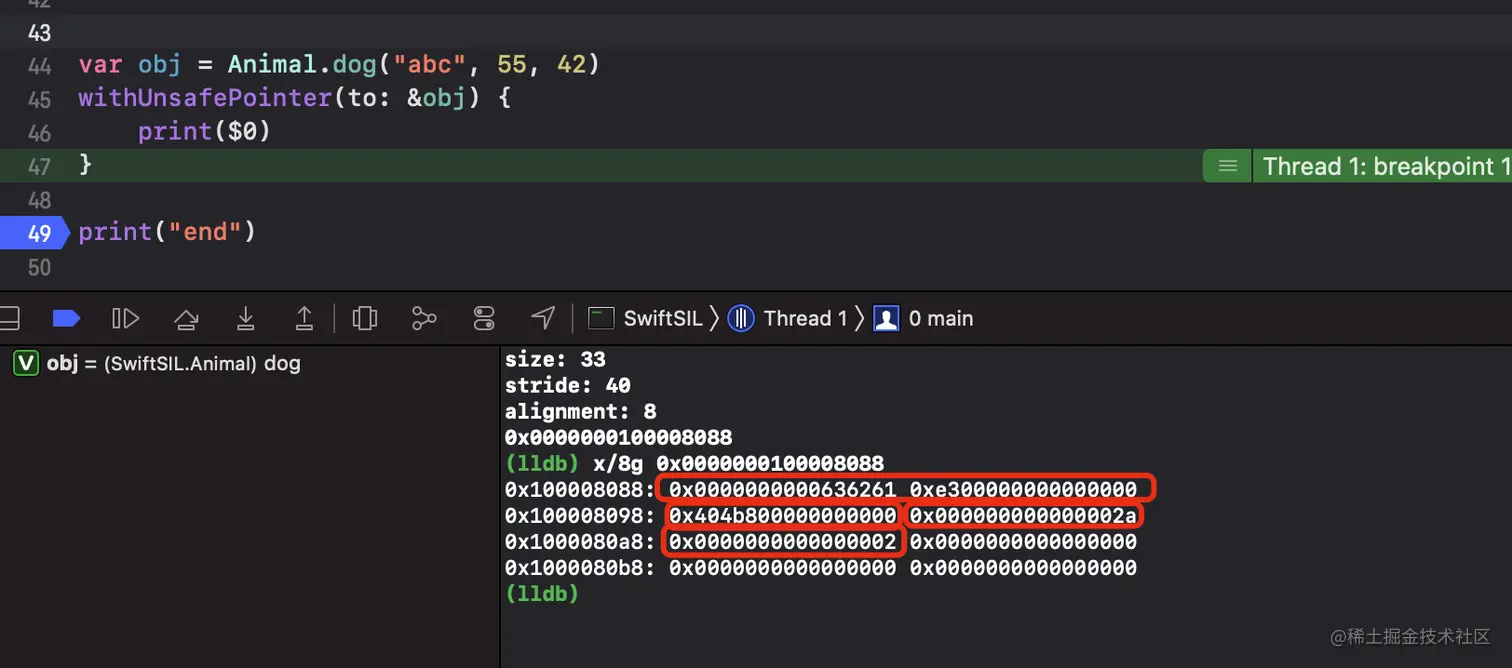Screen dimensions: 1512x668
Task: Choose the 0 main stack frame
Action: (x=925, y=319)
